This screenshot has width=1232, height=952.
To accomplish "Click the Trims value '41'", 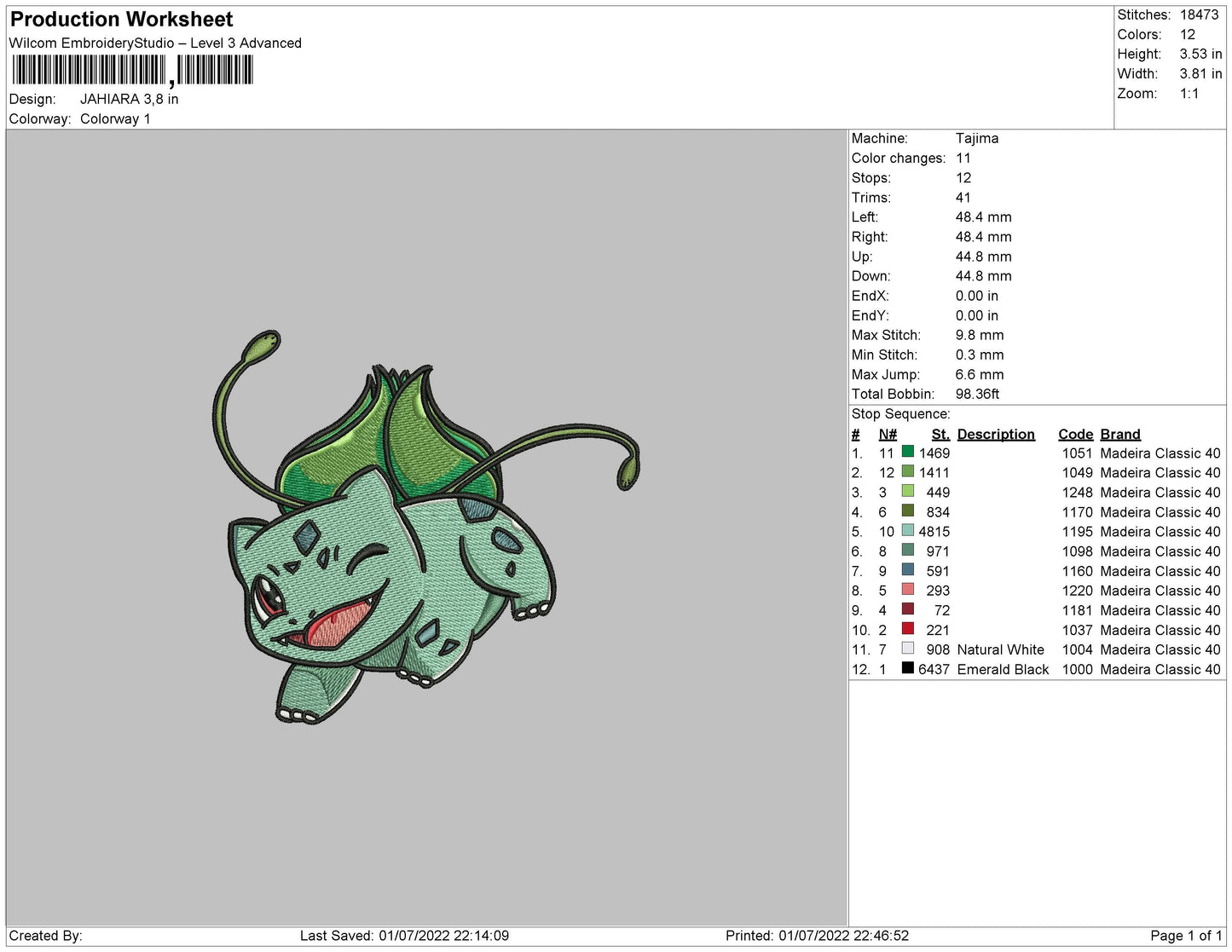I will (963, 197).
